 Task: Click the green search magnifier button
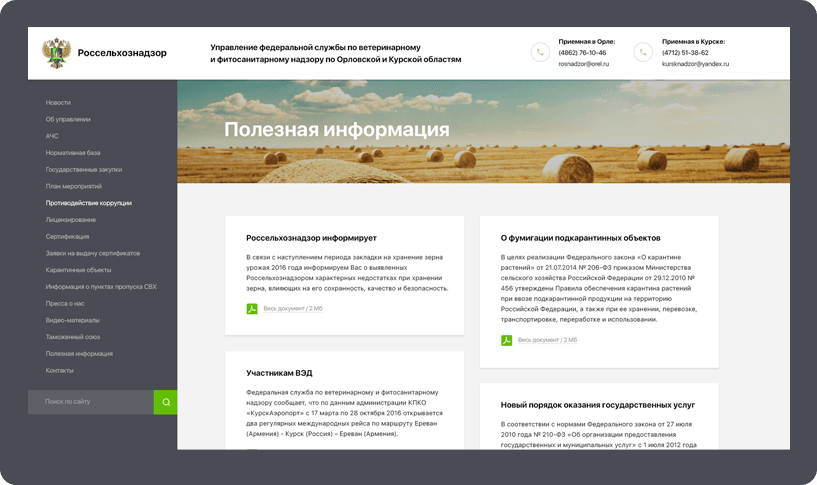[166, 402]
